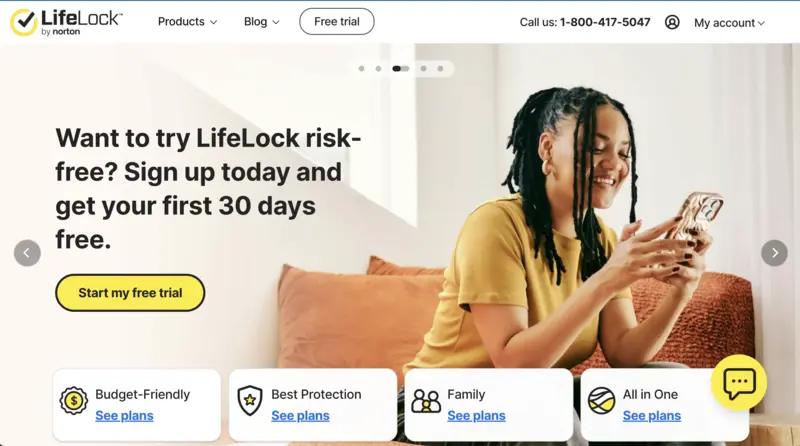This screenshot has width=800, height=446.
Task: Open See plans link under Family
Action: 476,416
